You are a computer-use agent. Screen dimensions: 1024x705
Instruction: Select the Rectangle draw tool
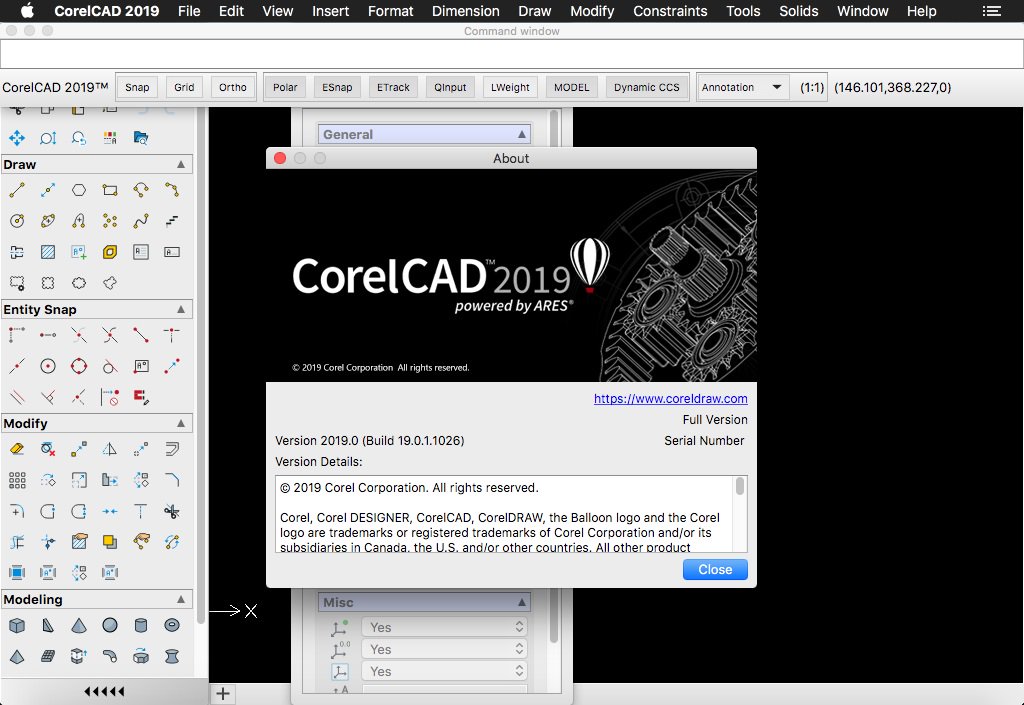(110, 190)
